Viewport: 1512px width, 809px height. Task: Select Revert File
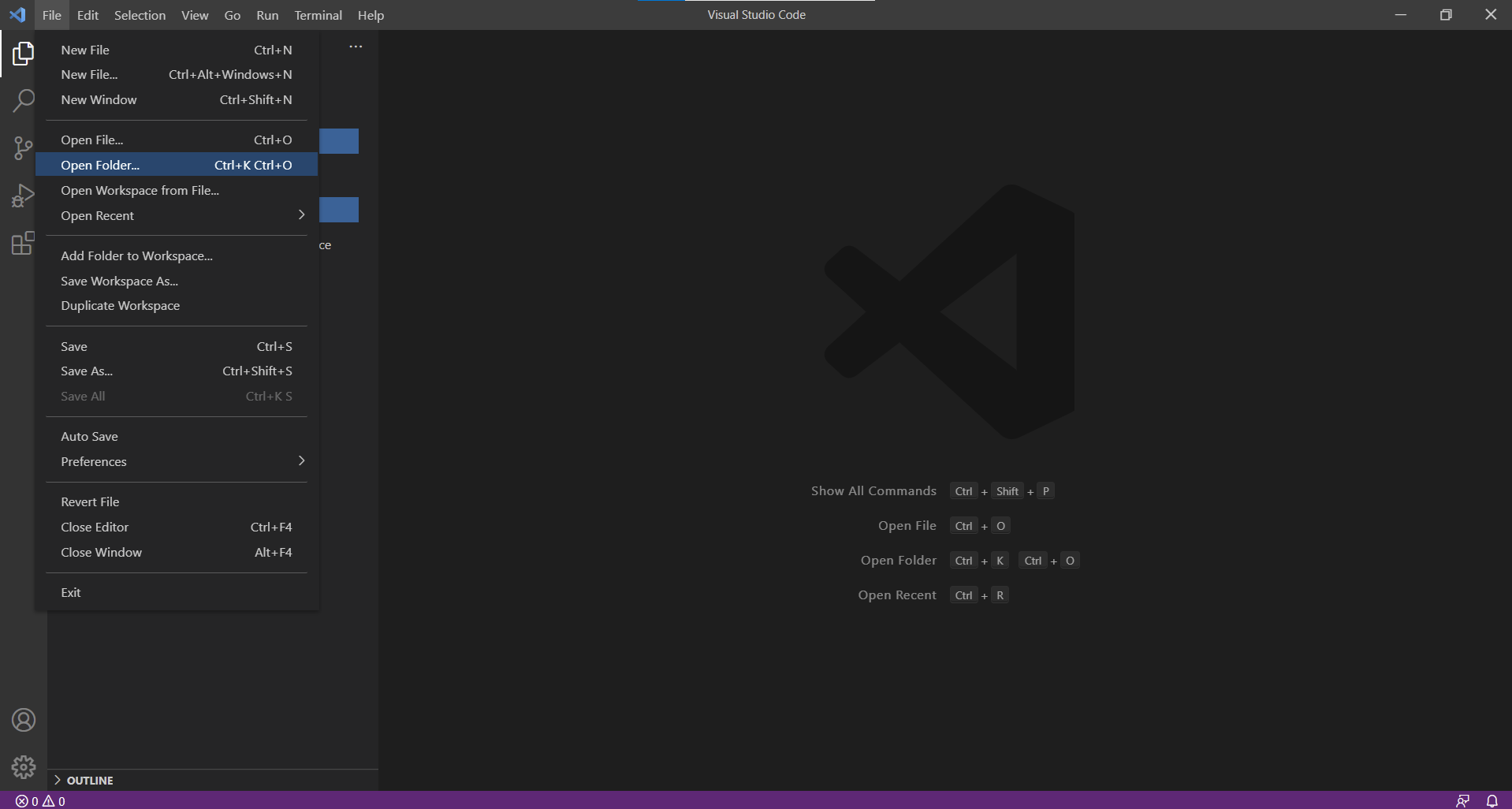(177, 501)
